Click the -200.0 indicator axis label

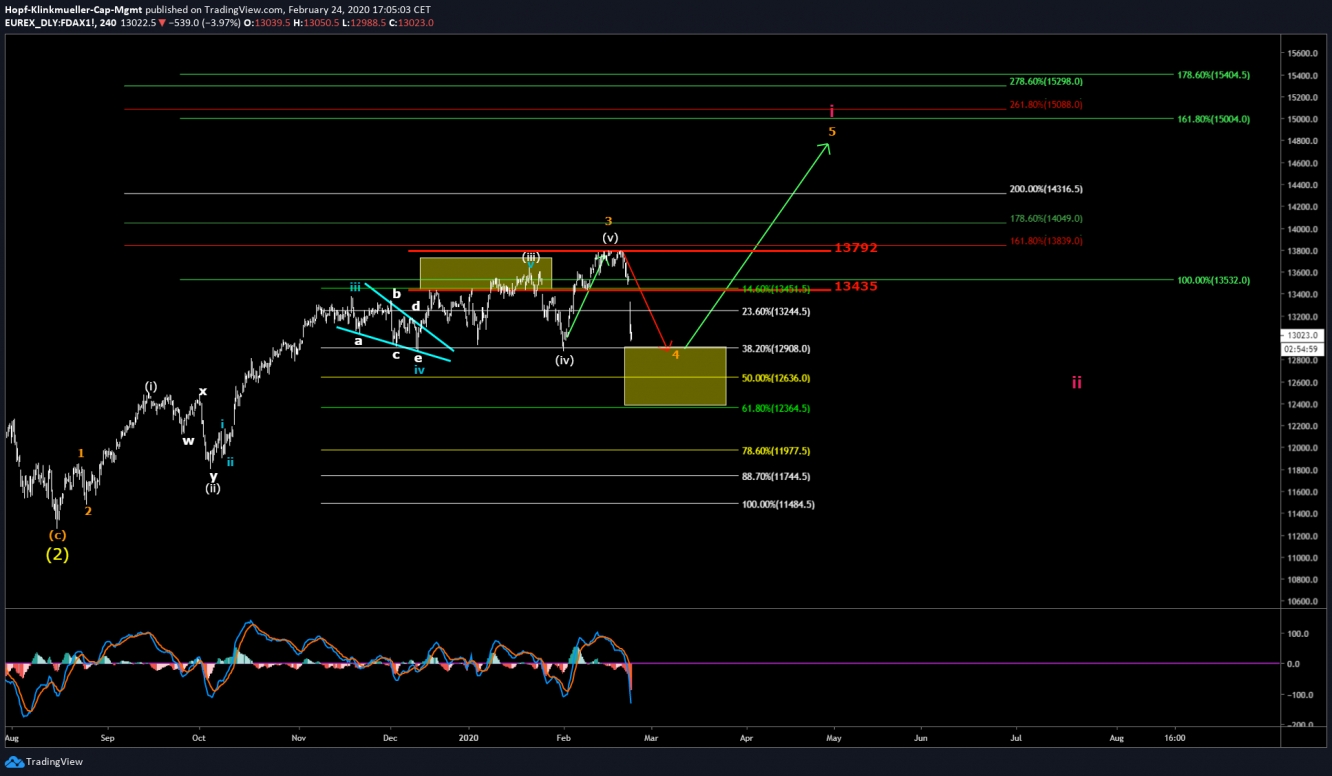click(1301, 725)
